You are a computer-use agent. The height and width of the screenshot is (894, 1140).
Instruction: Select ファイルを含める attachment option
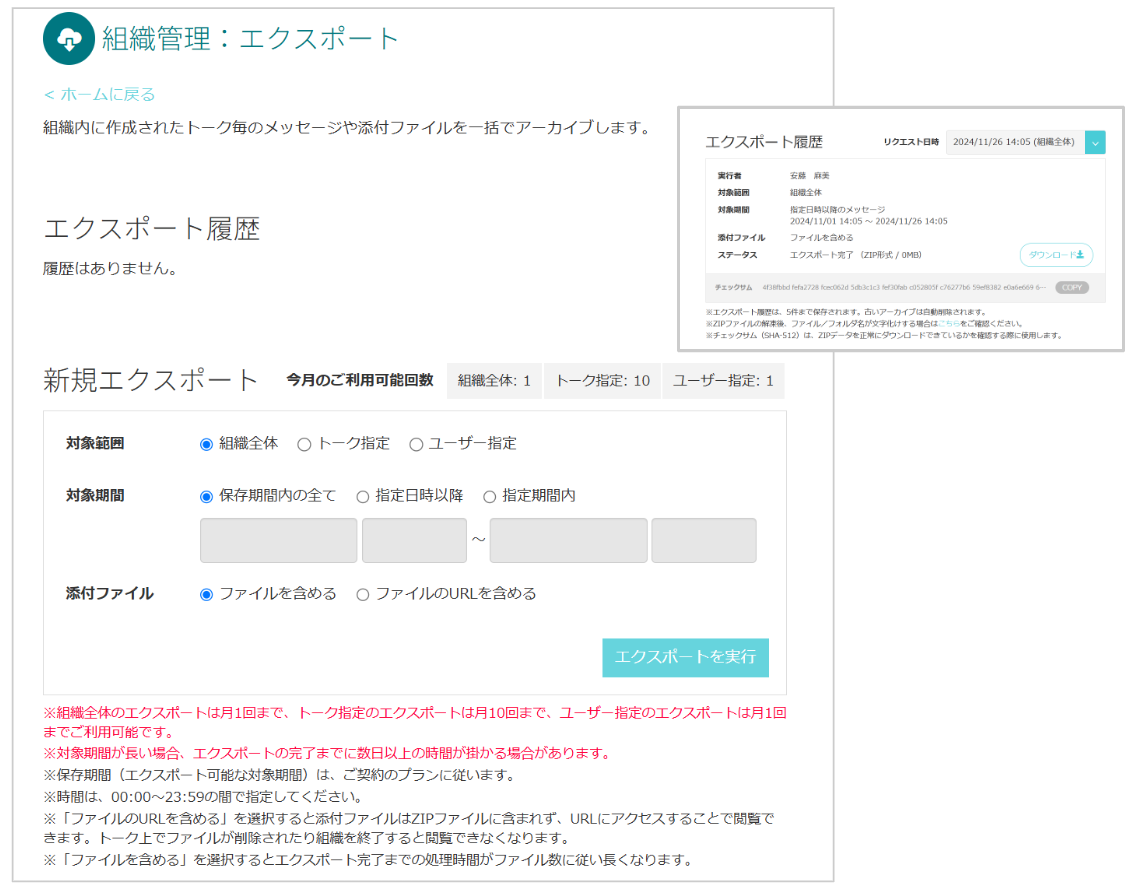click(x=206, y=595)
